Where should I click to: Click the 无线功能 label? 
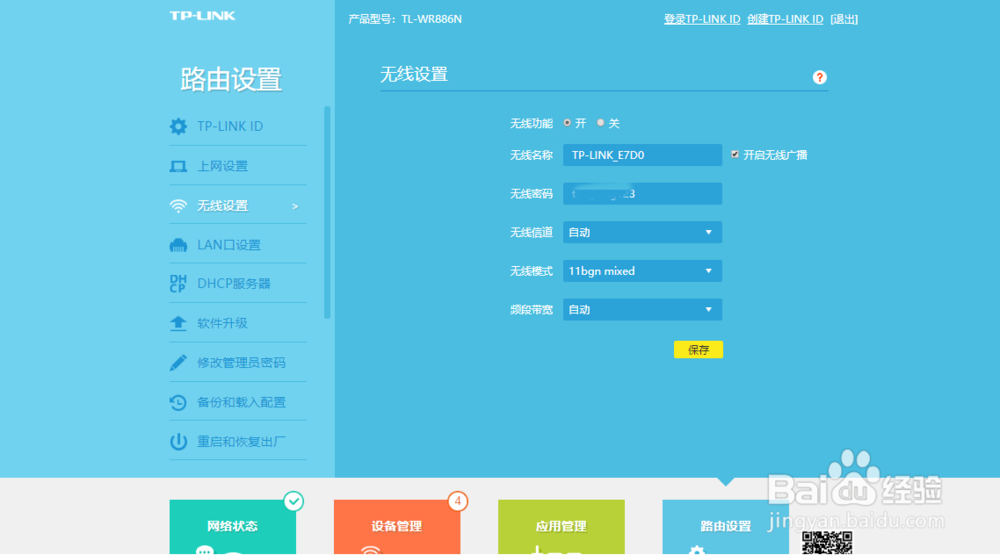(531, 123)
